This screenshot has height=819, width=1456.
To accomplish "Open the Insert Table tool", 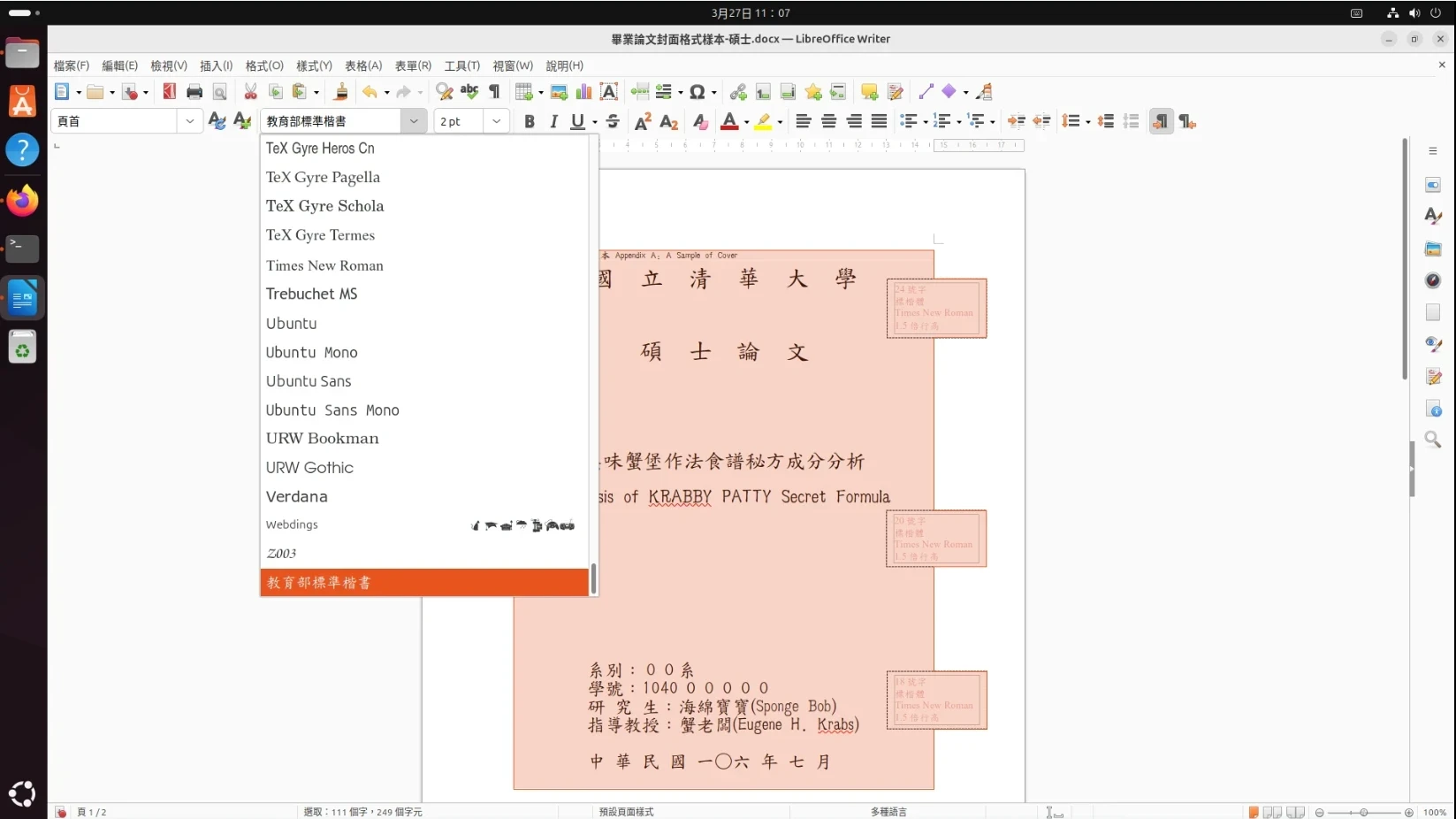I will coord(524,92).
